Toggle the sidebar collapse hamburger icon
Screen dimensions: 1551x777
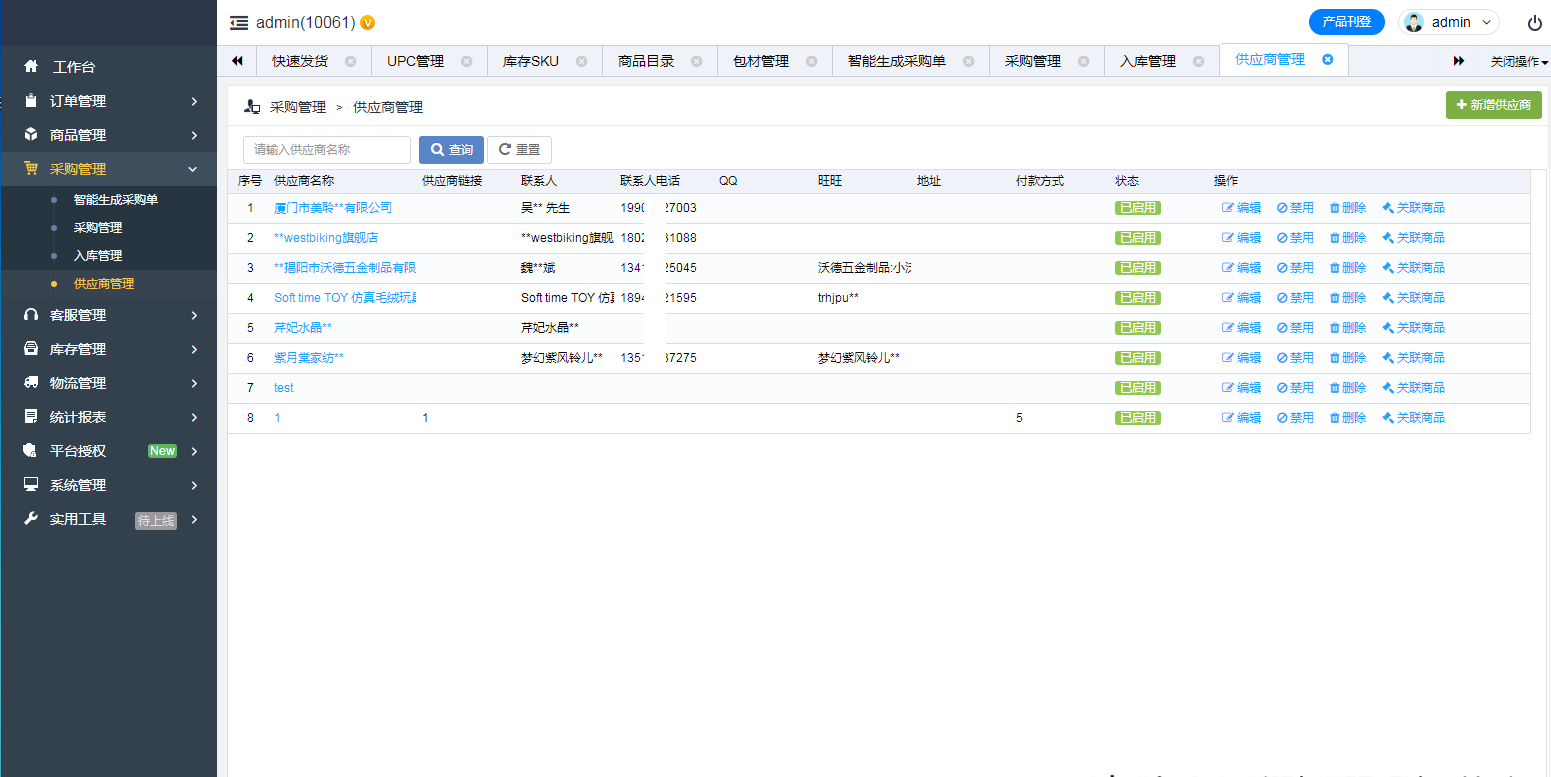(x=239, y=22)
